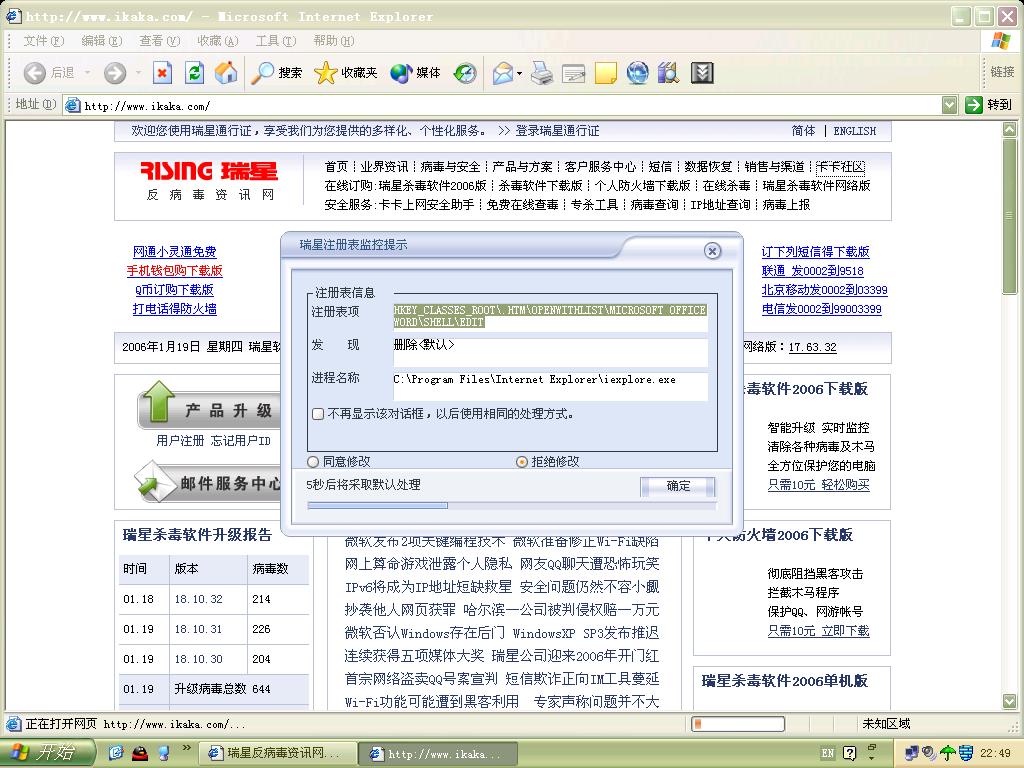The height and width of the screenshot is (768, 1024).
Task: Click the ENGLISH language link
Action: coord(854,131)
